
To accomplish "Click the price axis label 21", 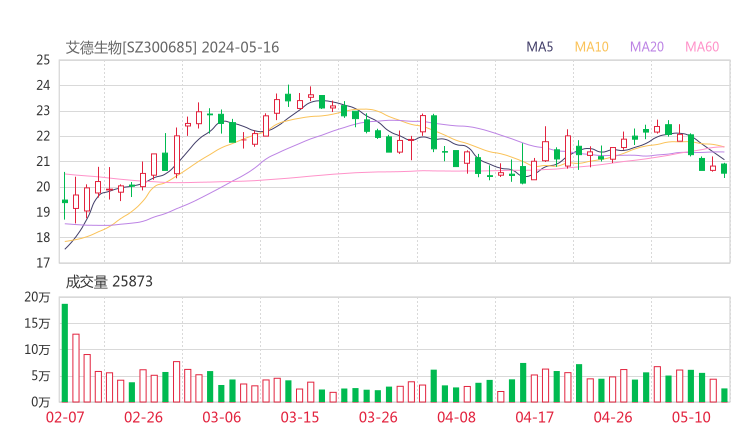I will coord(43,161).
